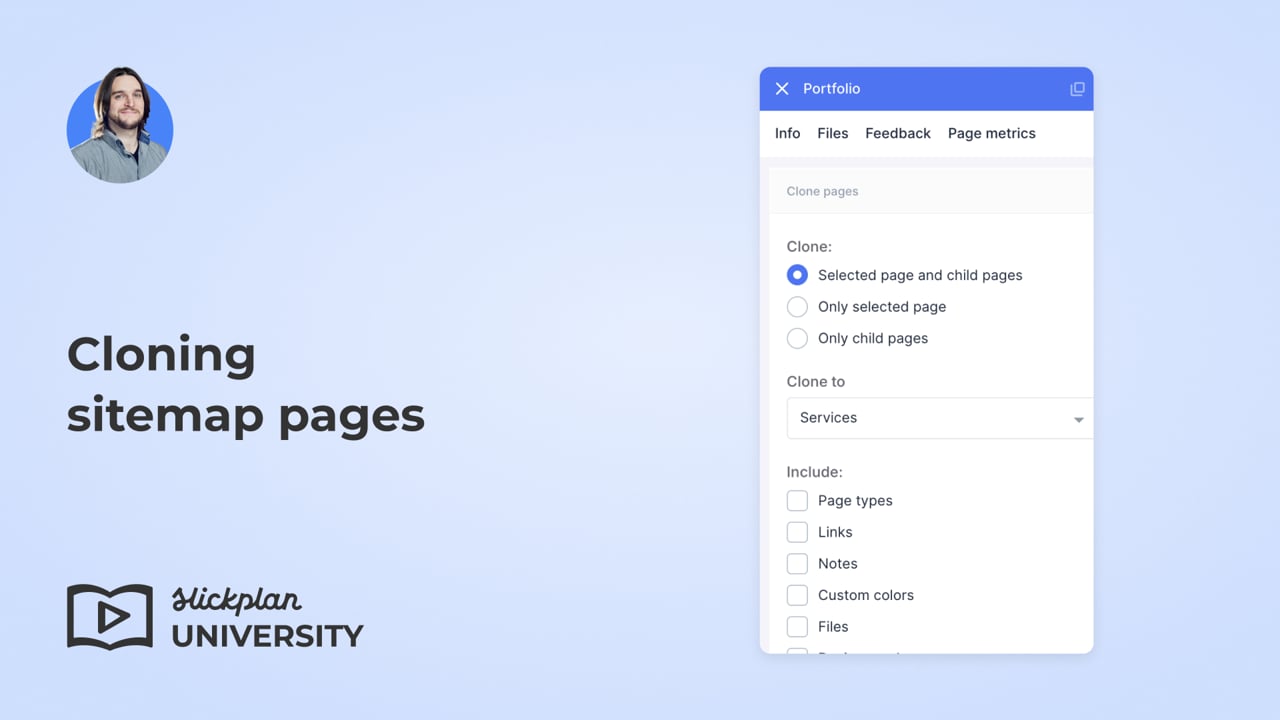The width and height of the screenshot is (1280, 720).
Task: Click the Clone pages section header
Action: [x=930, y=191]
